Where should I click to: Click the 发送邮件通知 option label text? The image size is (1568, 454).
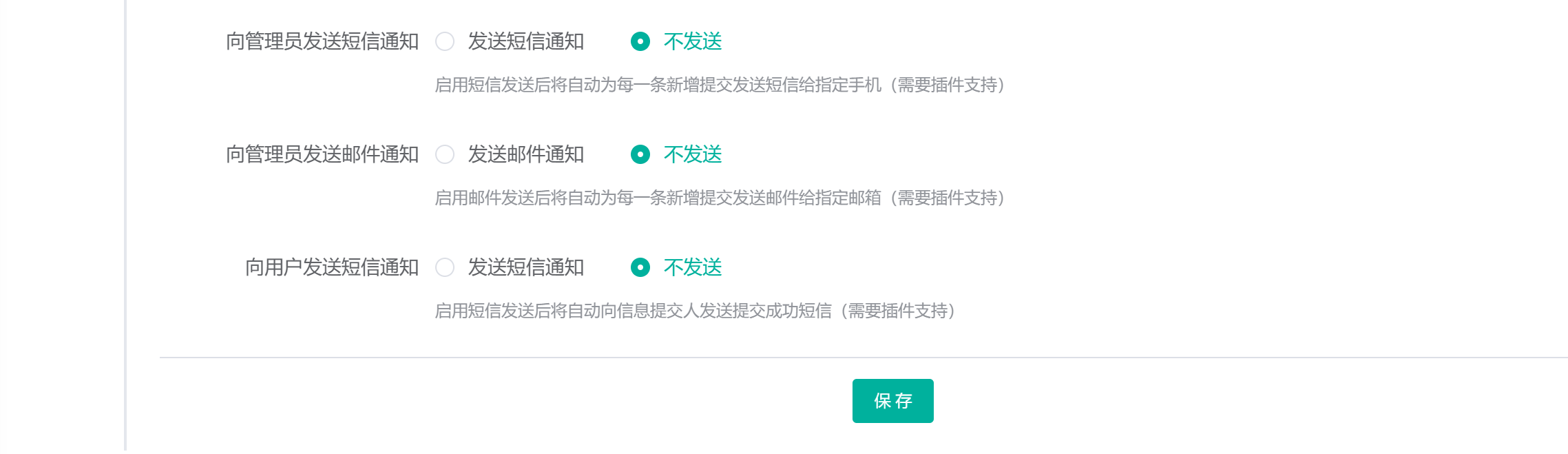pos(526,154)
